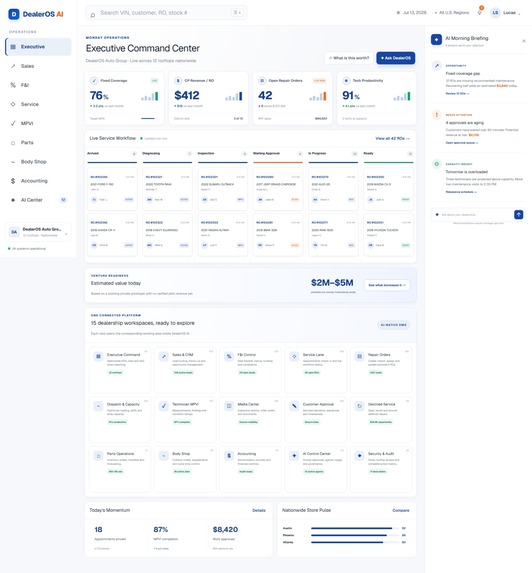This screenshot has height=573, width=532.
Task: Click the Parts Operations workspace icon
Action: tap(98, 455)
